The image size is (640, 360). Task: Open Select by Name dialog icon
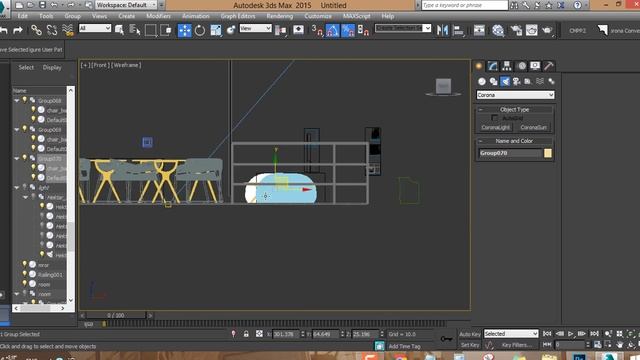(x=135, y=30)
